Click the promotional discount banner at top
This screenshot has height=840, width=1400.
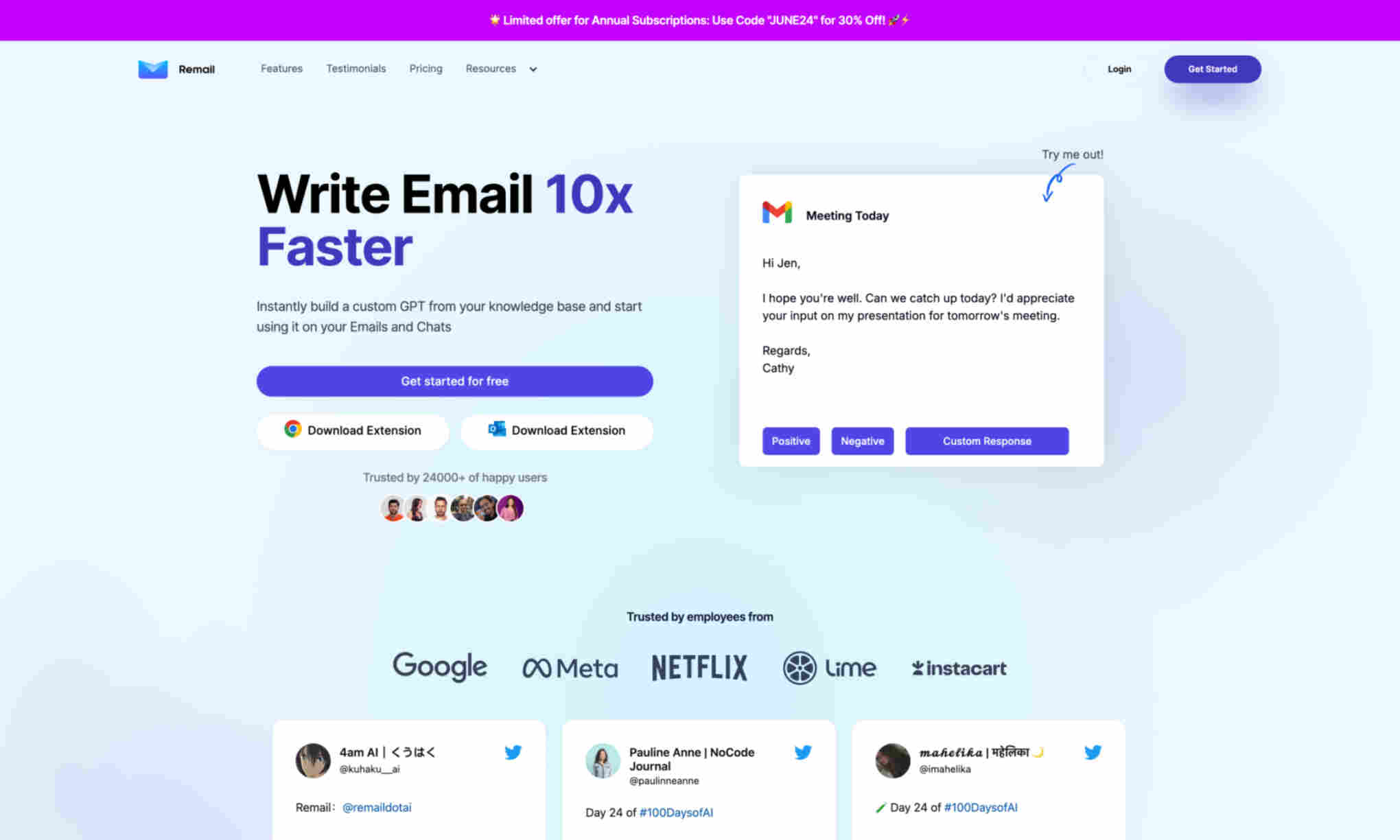(x=700, y=20)
